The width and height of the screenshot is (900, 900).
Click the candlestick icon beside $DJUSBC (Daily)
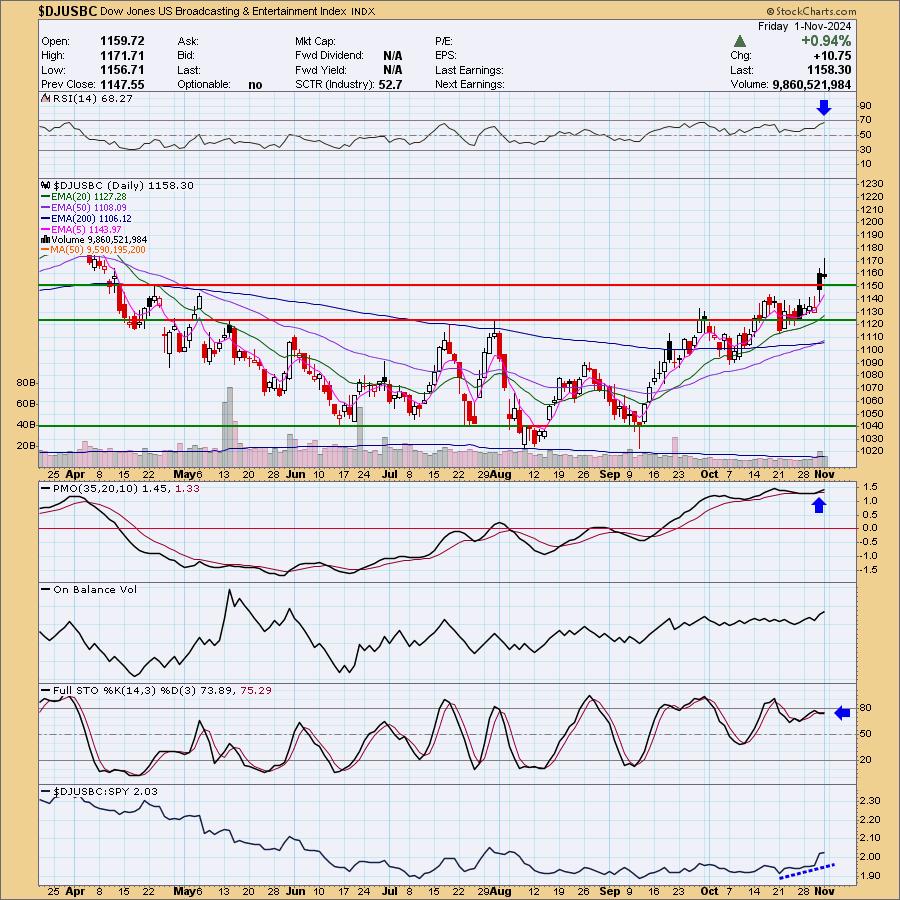[x=46, y=185]
